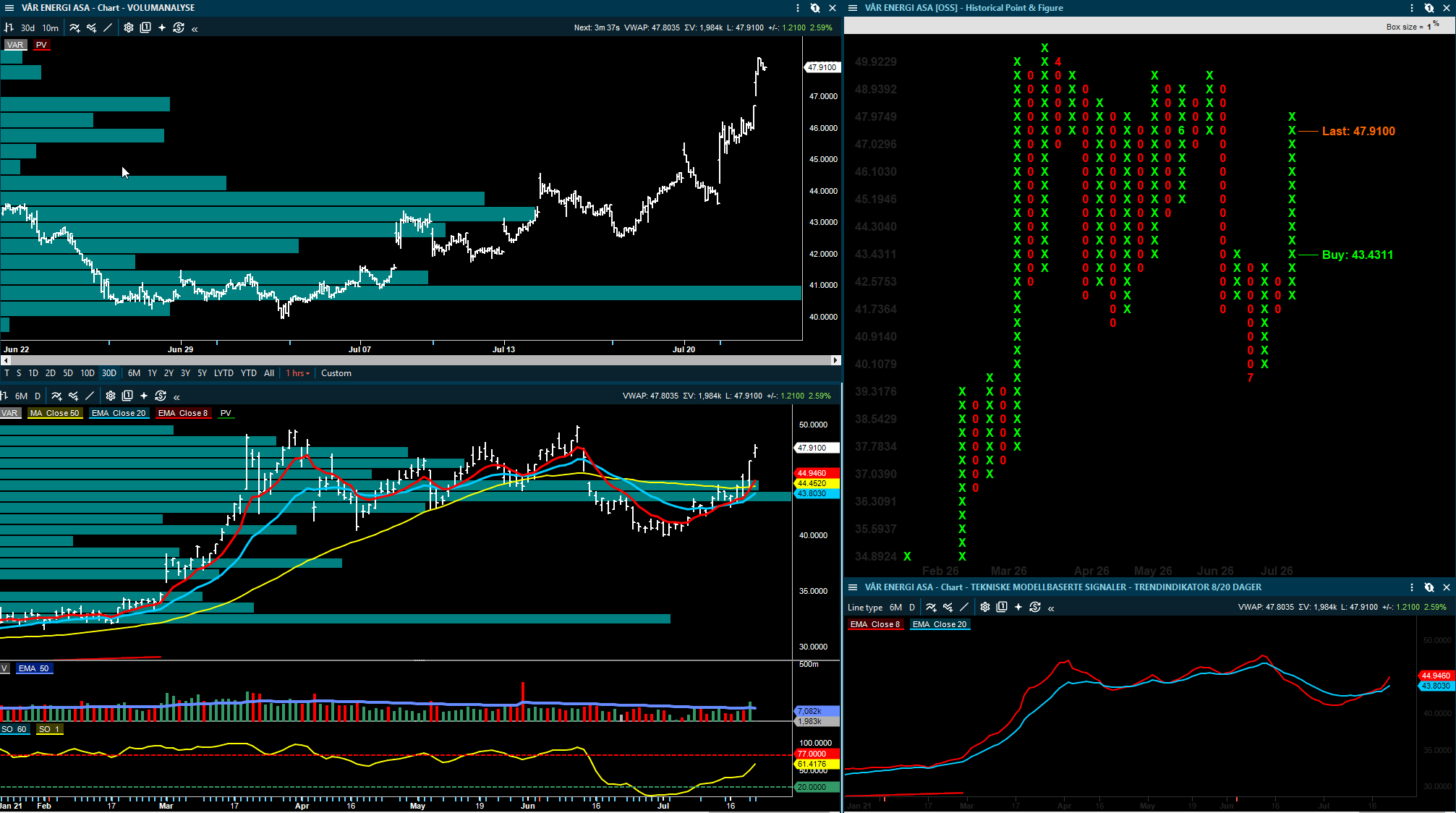The width and height of the screenshot is (1456, 813).
Task: Toggle MA Close 50 indicator legend
Action: (55, 413)
